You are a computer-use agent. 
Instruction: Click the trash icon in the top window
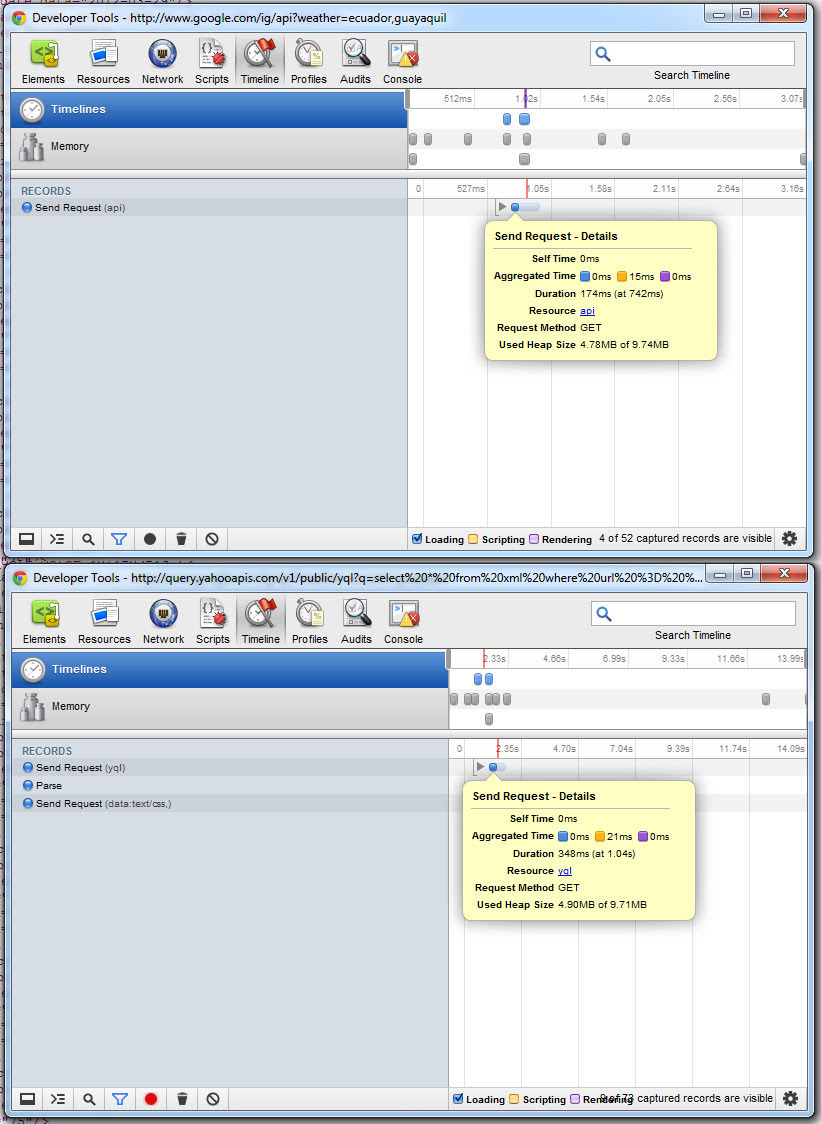click(181, 538)
